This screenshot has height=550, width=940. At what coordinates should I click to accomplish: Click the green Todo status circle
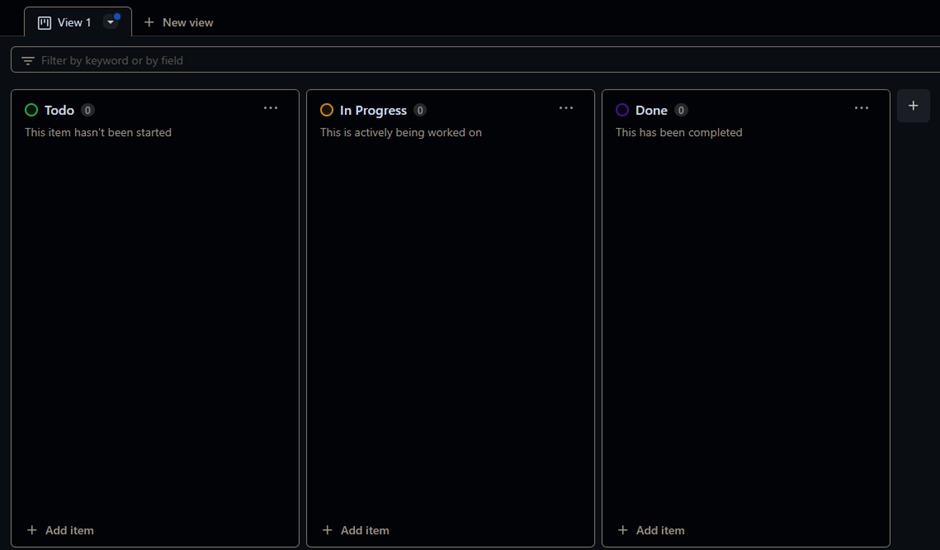(31, 110)
